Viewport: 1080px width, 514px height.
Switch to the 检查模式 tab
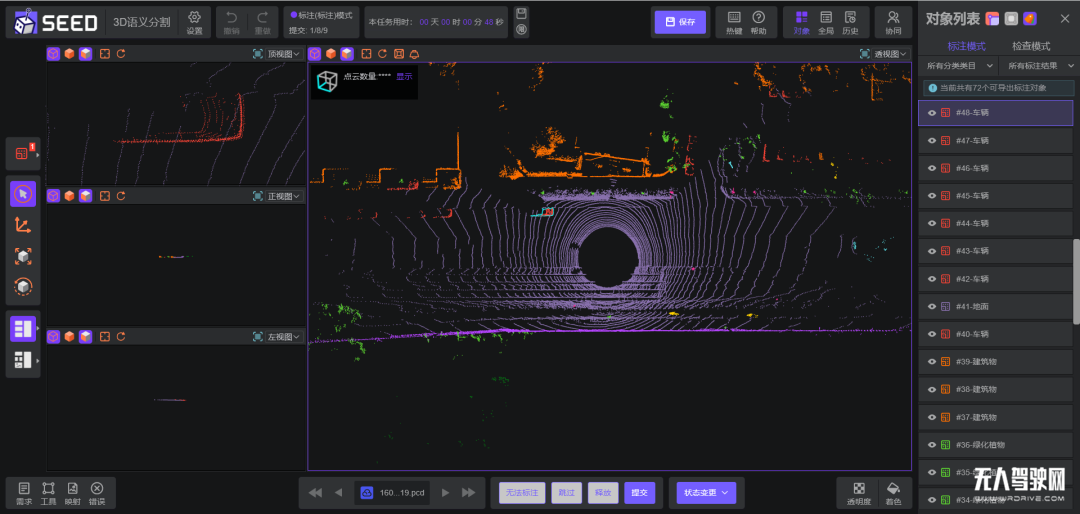click(1030, 46)
